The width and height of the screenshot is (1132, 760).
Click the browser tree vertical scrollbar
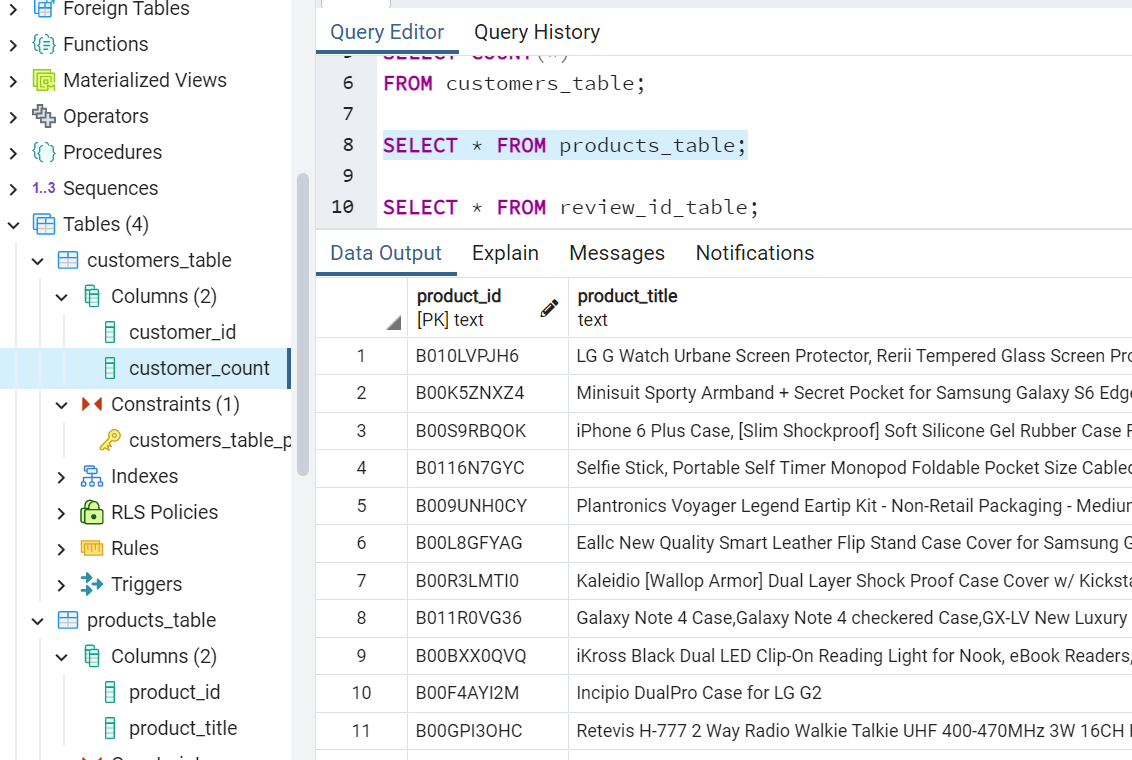(302, 325)
